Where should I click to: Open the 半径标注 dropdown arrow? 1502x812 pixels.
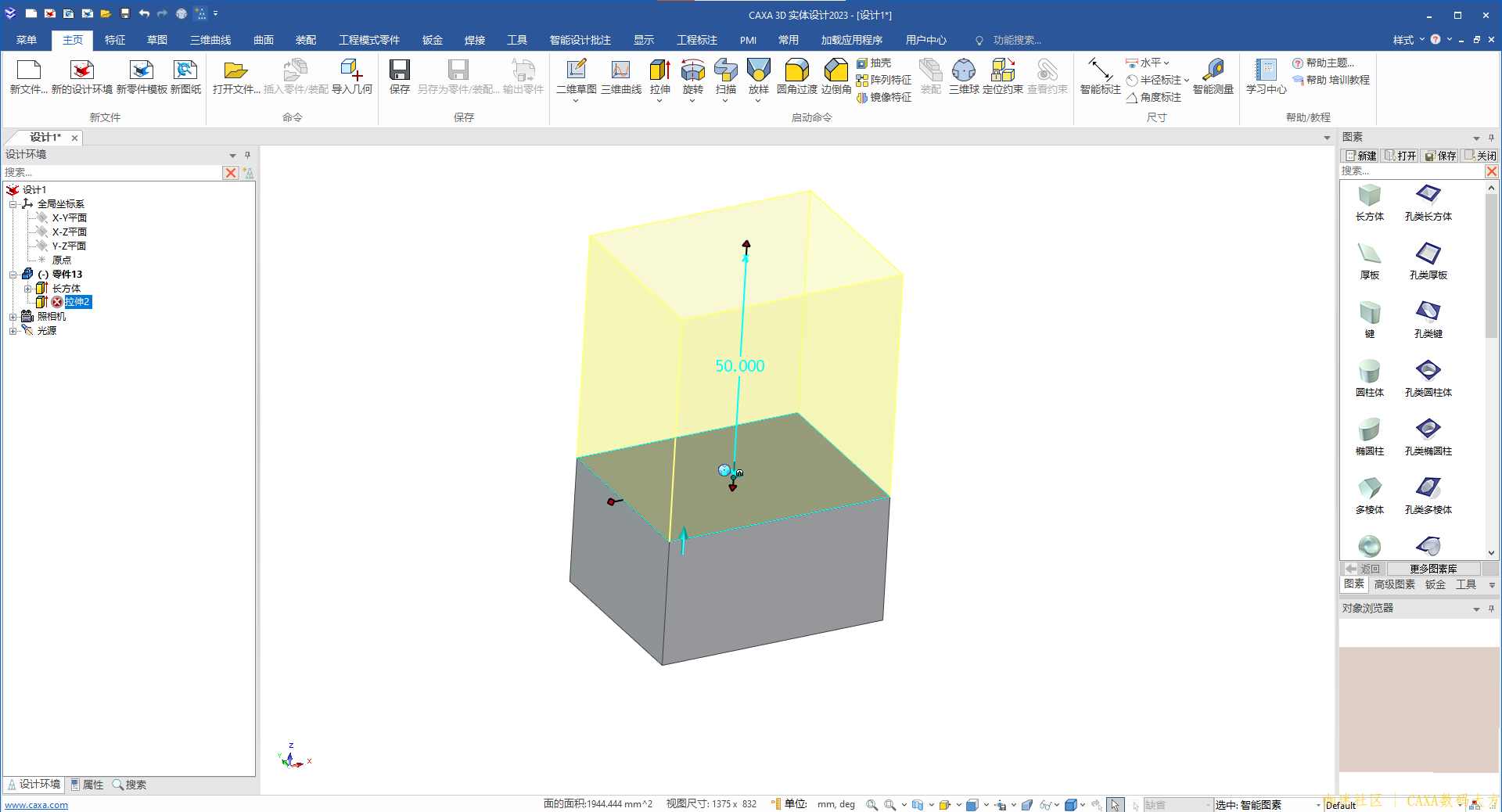pos(1187,81)
